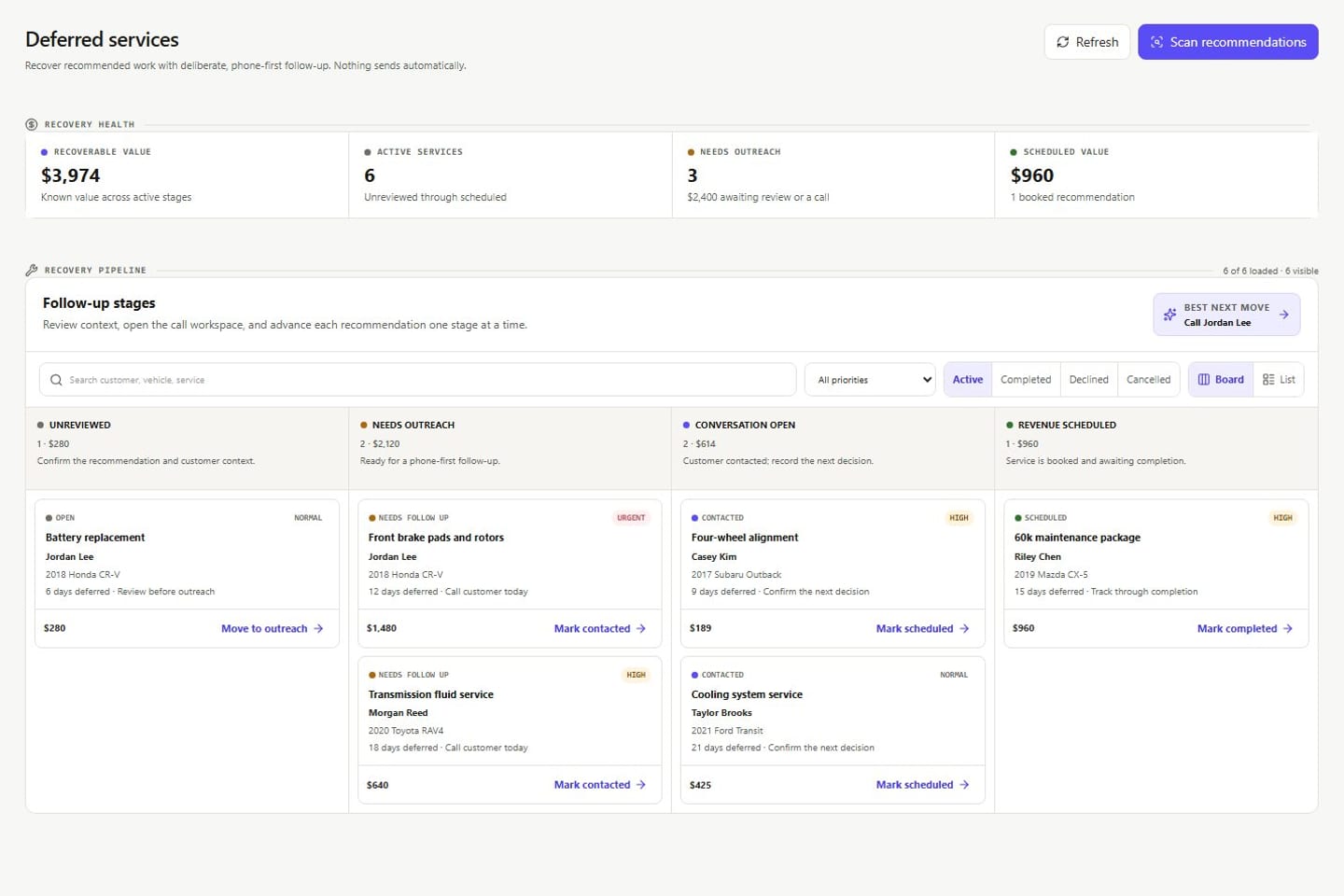Click arrow on Four-wheel alignment Mark scheduled
Viewport: 1344px width, 896px height.
pyautogui.click(x=964, y=628)
